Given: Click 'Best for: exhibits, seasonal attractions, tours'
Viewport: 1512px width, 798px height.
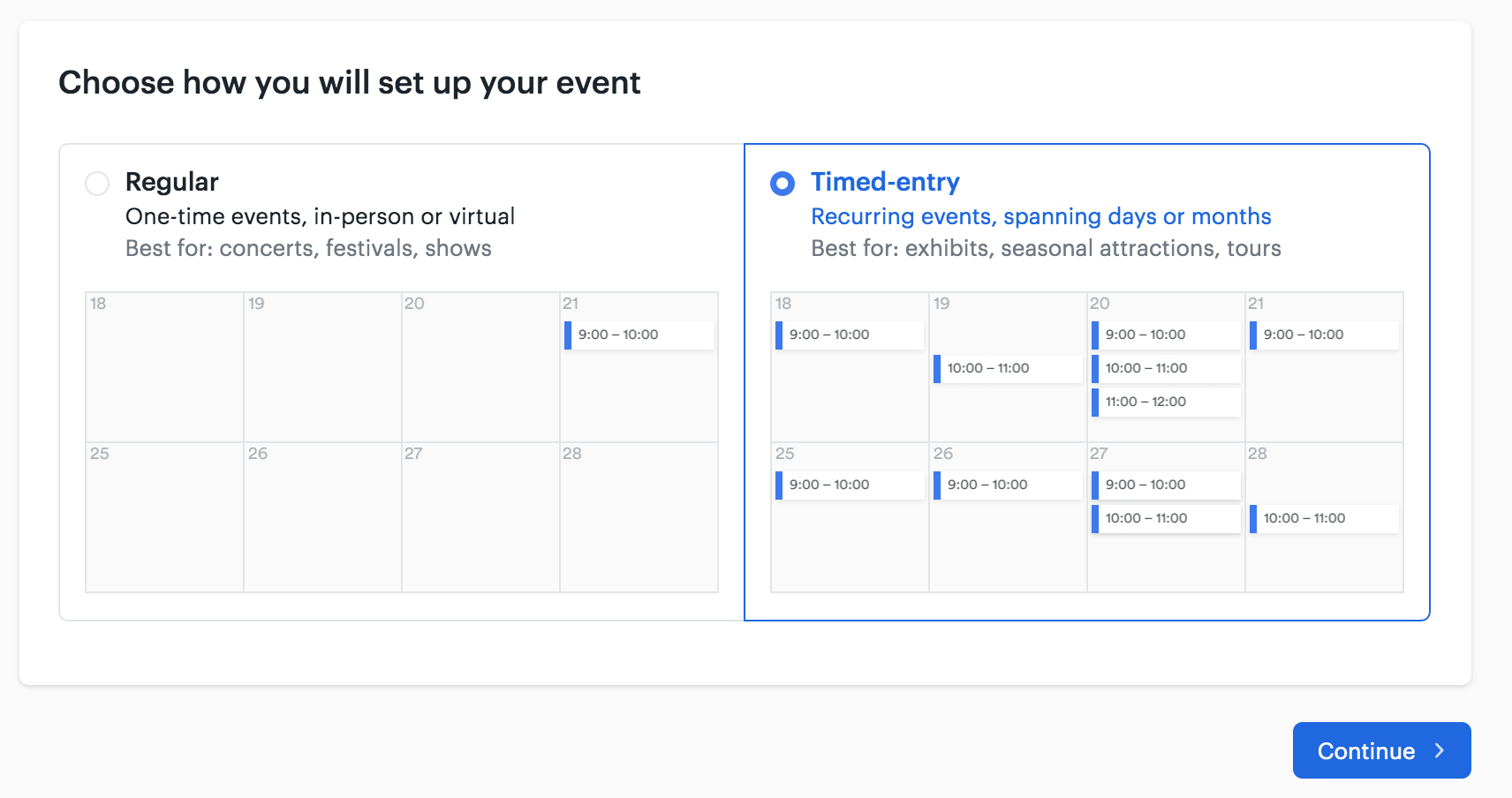Looking at the screenshot, I should point(1046,248).
